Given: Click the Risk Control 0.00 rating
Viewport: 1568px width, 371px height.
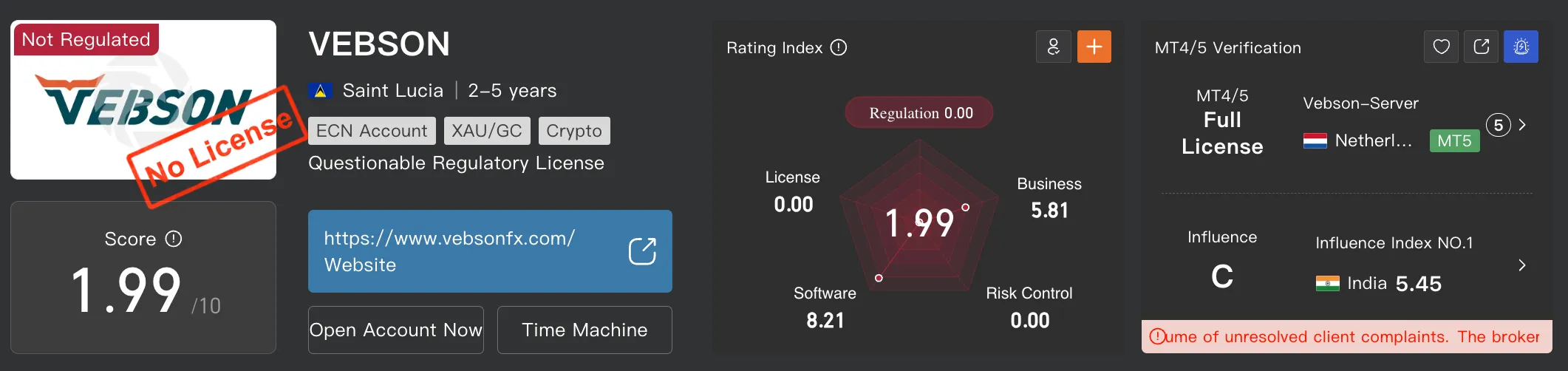Looking at the screenshot, I should 1029,307.
